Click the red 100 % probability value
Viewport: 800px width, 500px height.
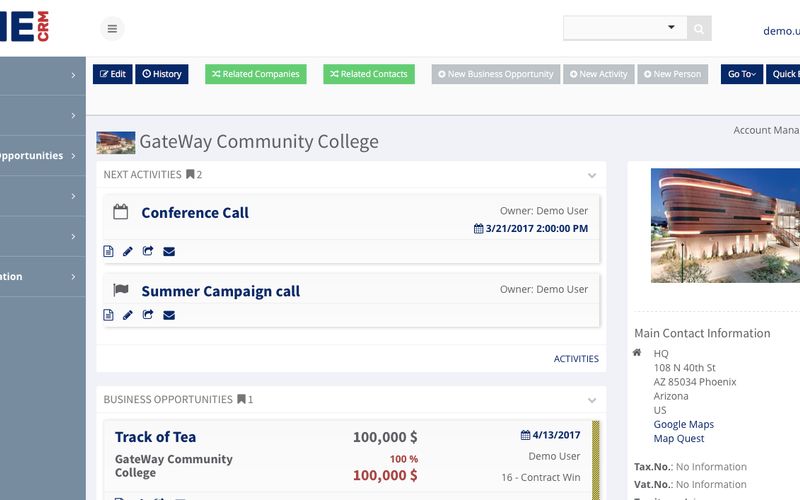(x=404, y=459)
